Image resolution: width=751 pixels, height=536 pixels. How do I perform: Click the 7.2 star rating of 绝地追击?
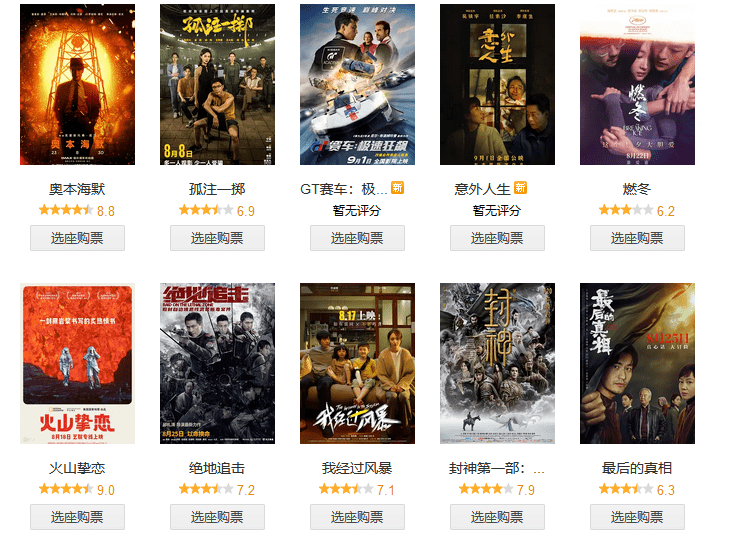pos(216,489)
